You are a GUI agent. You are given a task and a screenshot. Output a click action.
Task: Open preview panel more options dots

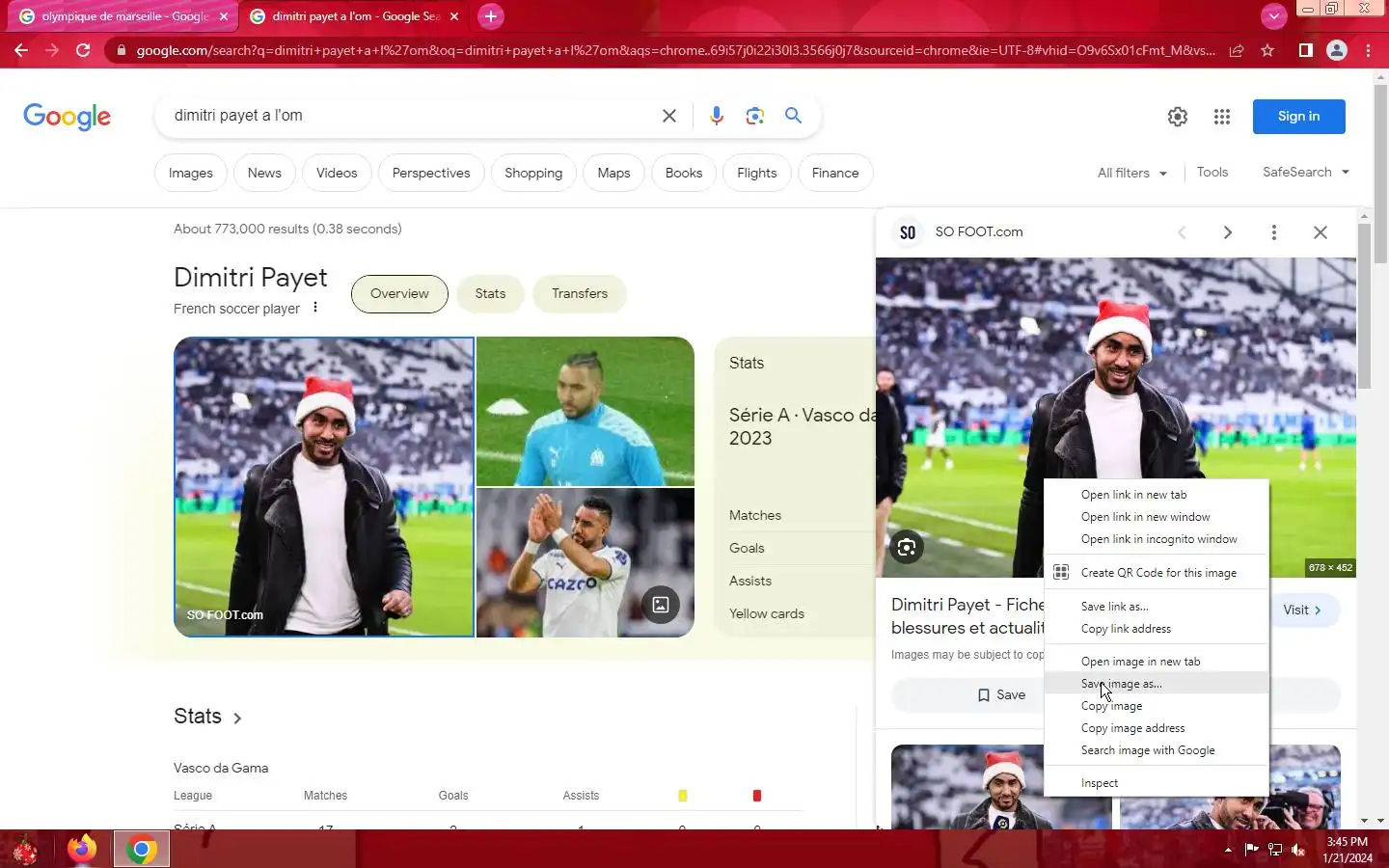1274,232
